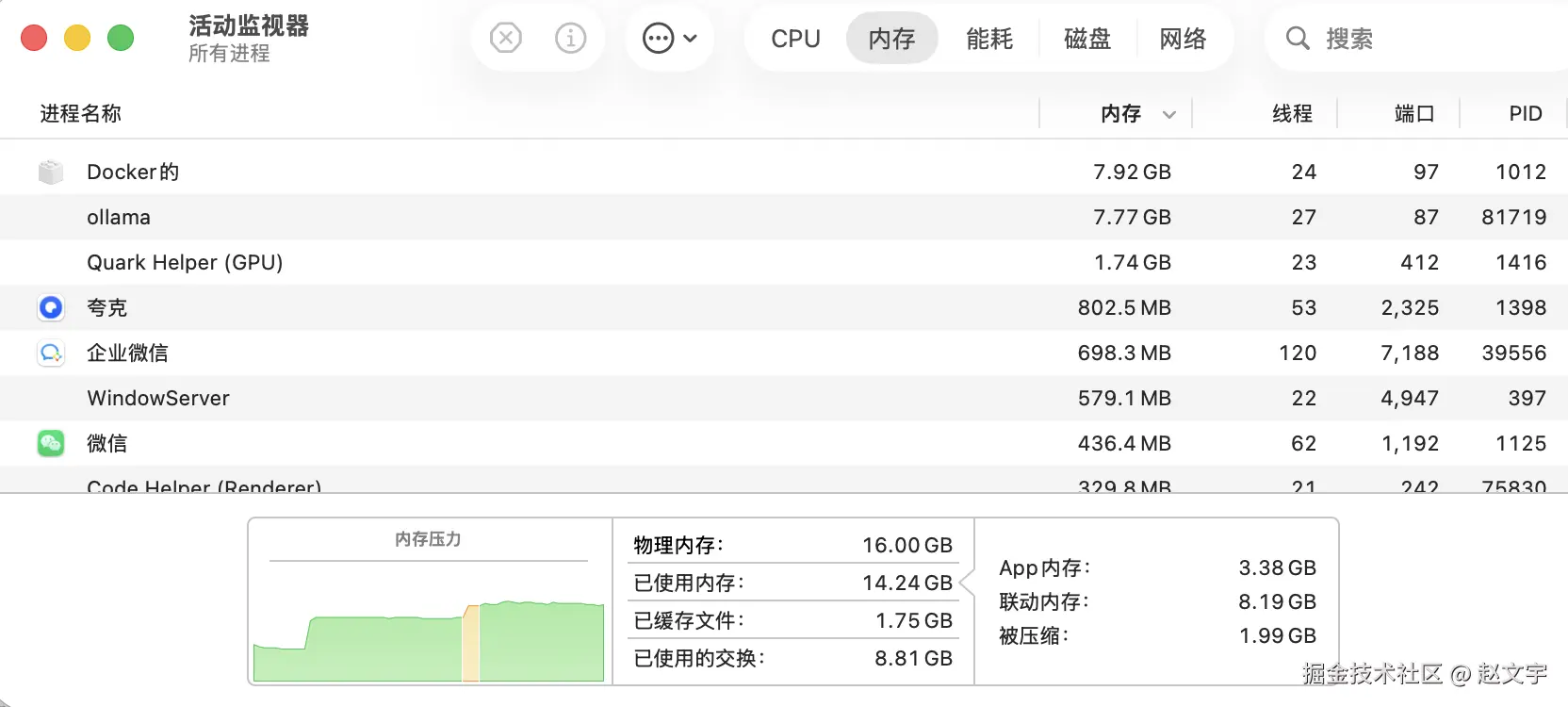The image size is (1568, 707).
Task: Click the 已使用内存 14.24 GB row
Action: (x=792, y=583)
